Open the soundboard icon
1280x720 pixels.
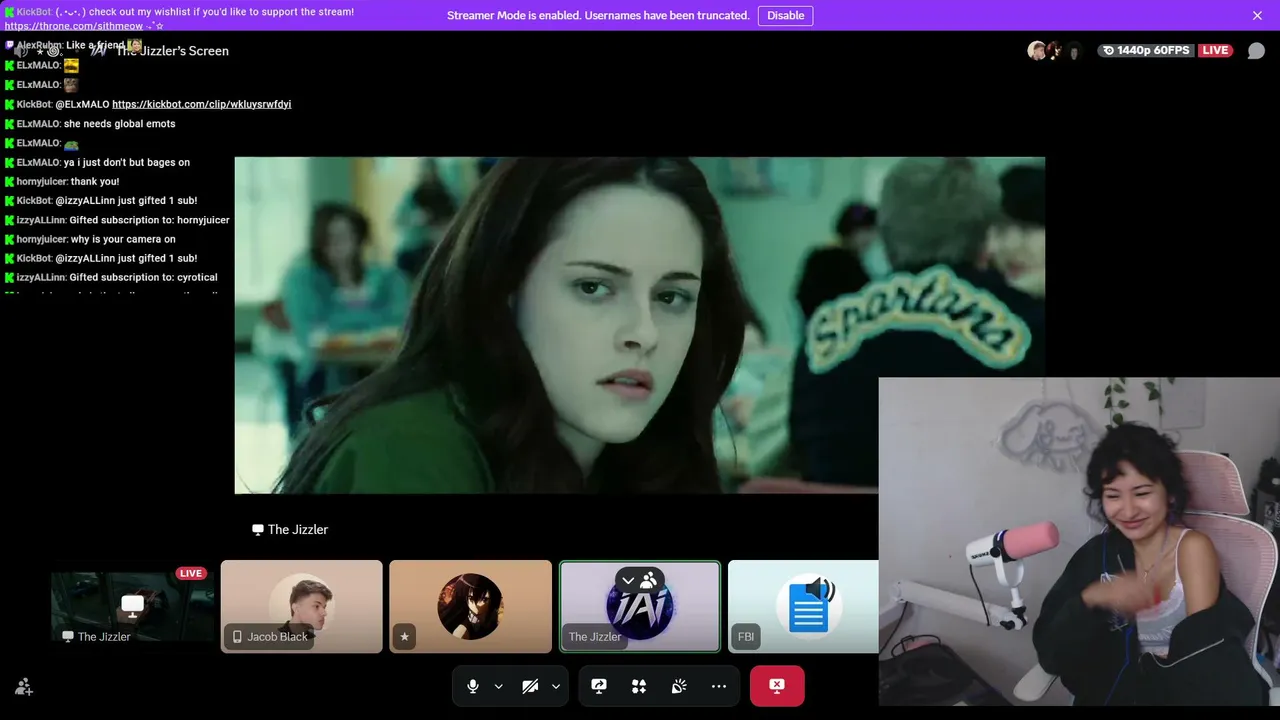679,686
